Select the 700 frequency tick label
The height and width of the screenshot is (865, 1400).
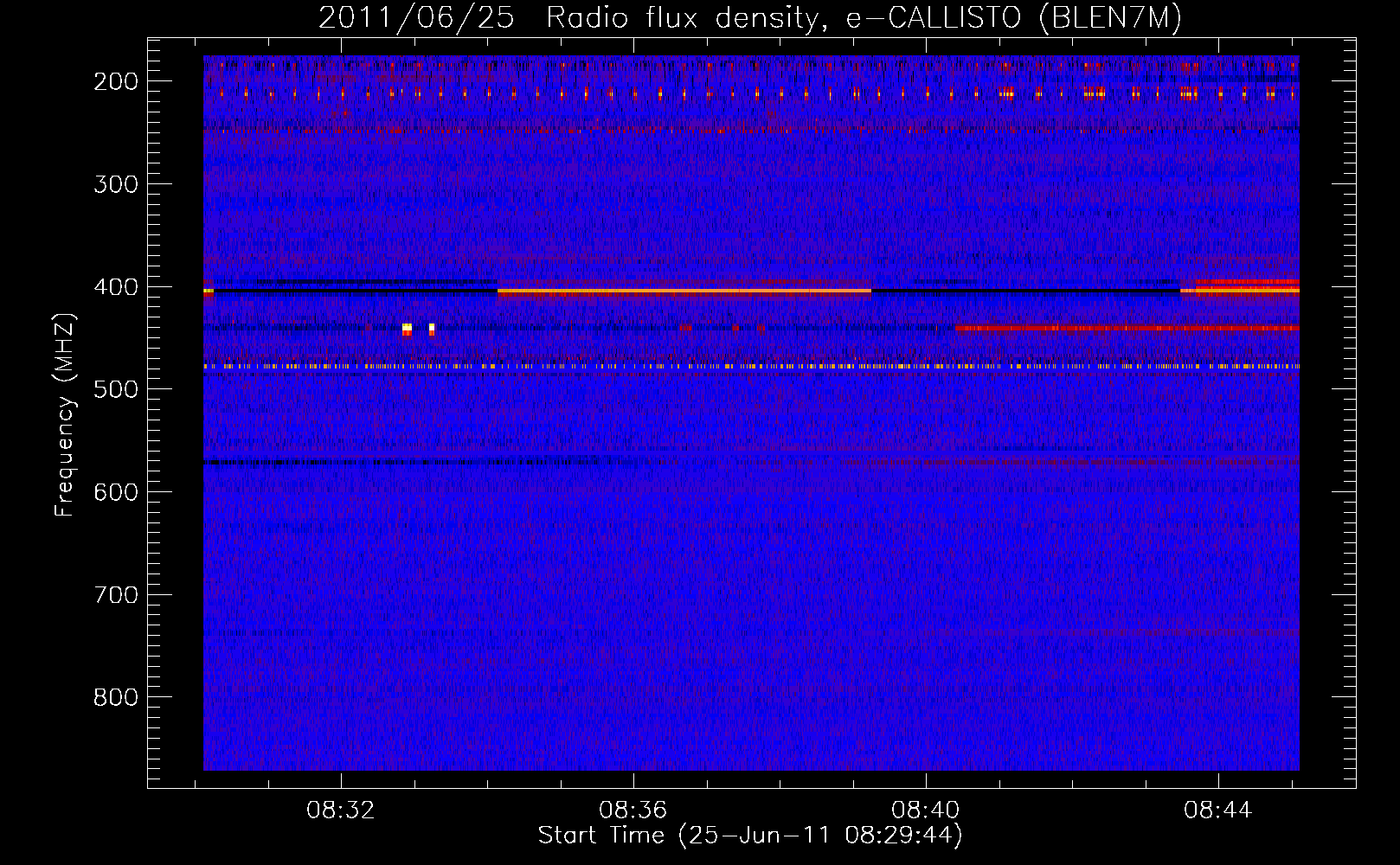tap(116, 595)
